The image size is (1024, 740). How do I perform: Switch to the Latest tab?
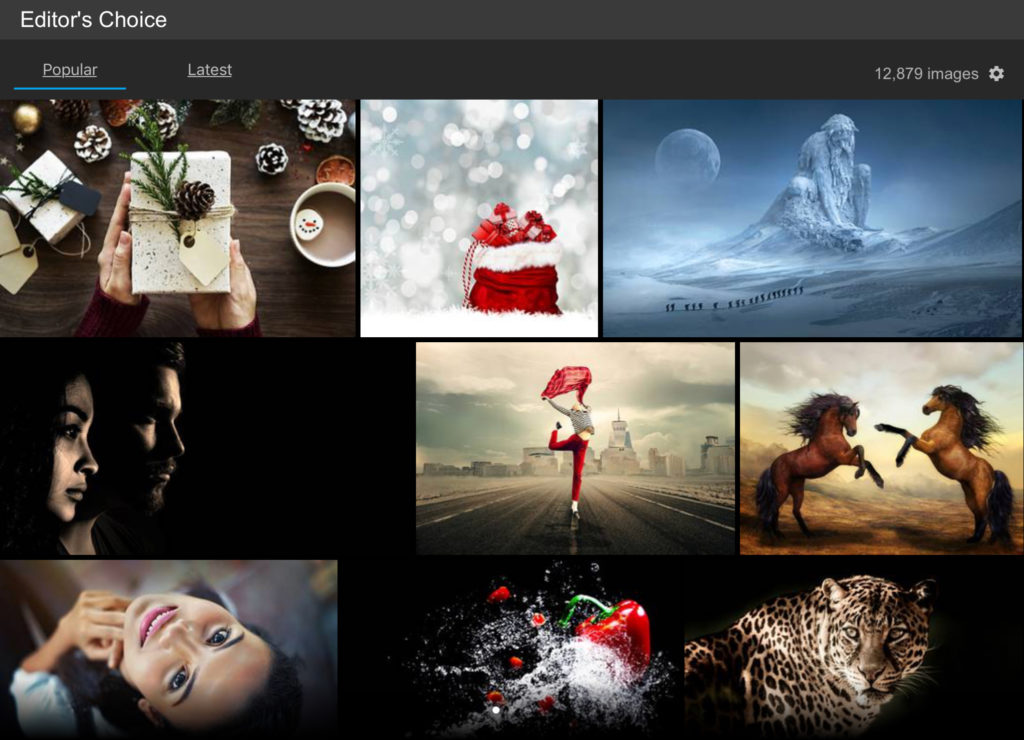210,70
